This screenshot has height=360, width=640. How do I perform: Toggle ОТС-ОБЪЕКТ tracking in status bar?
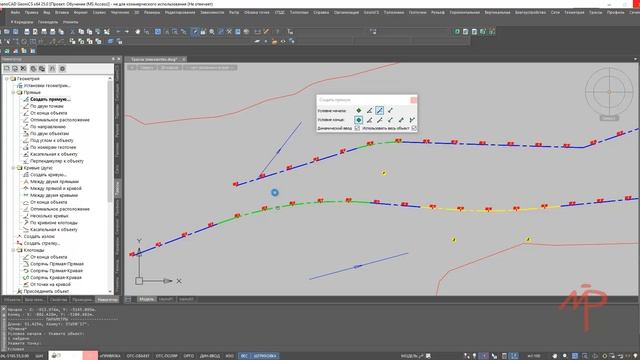(138, 356)
